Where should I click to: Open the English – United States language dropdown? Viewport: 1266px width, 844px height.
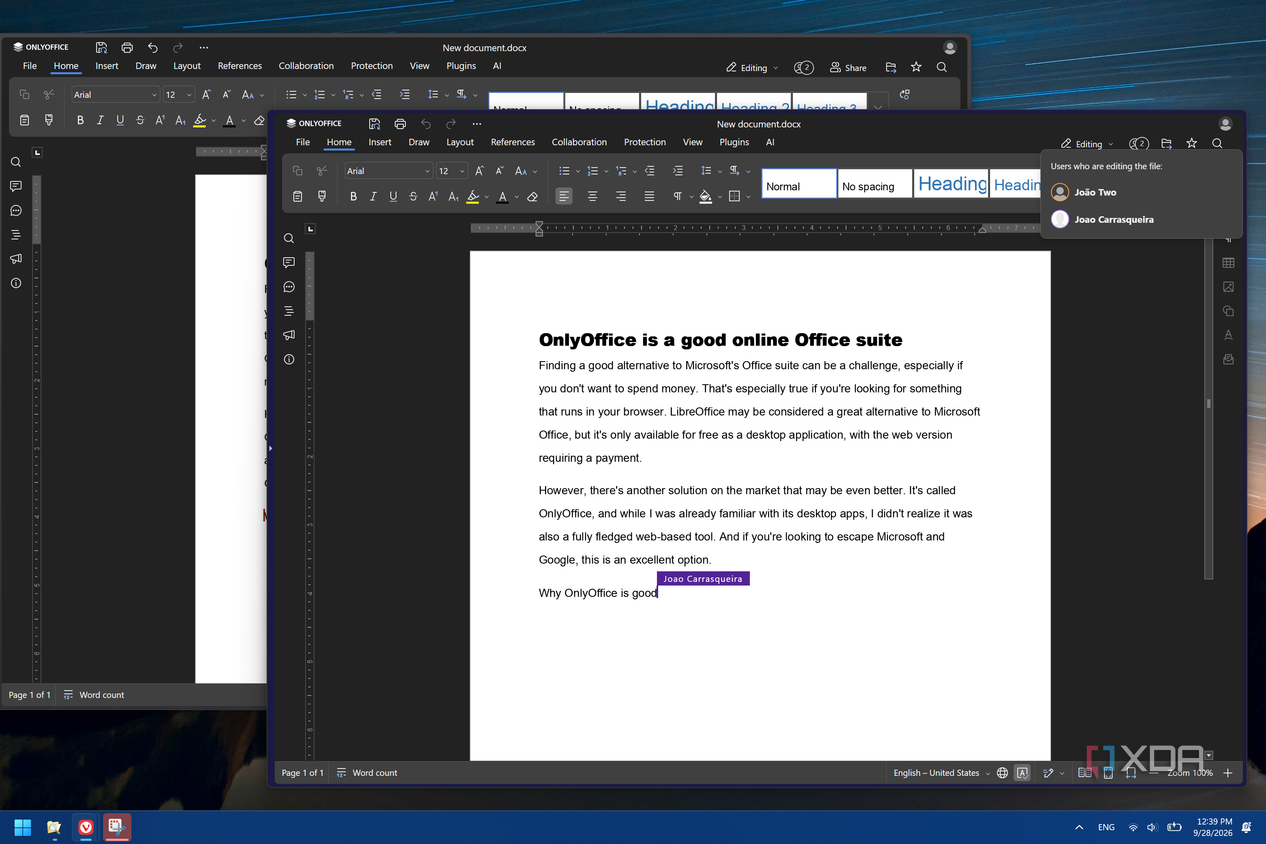click(x=942, y=773)
